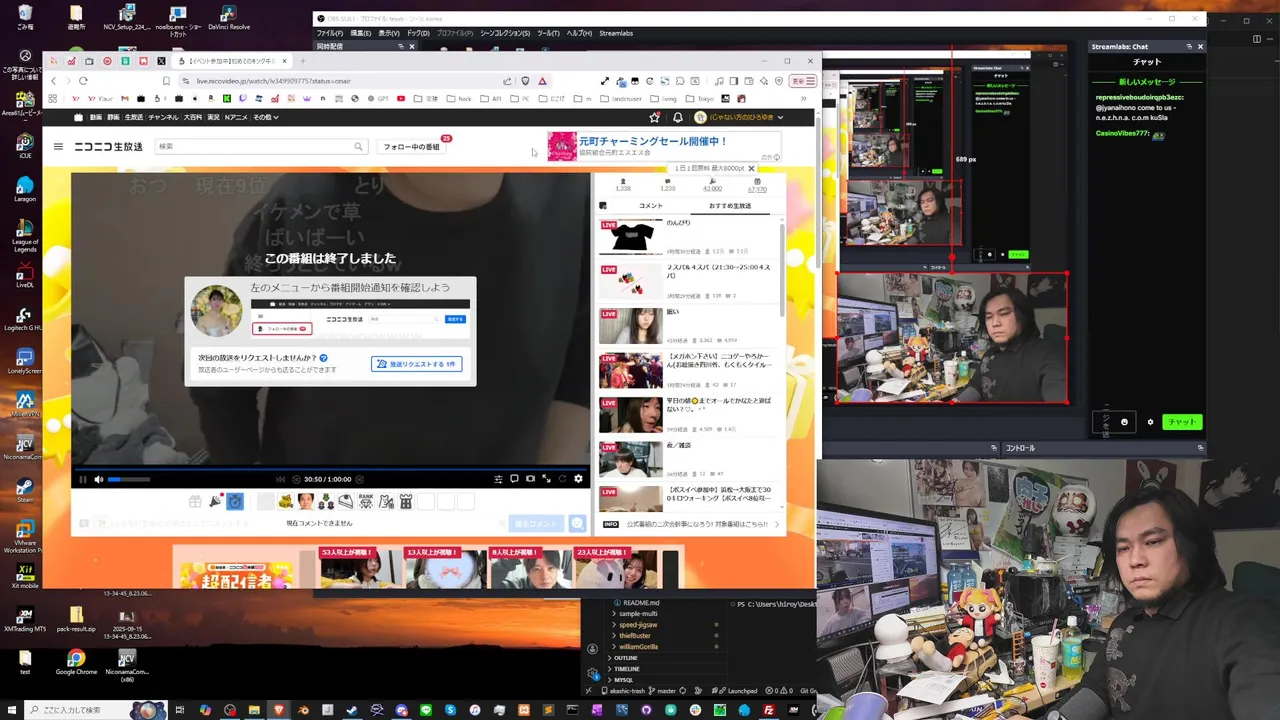1280x720 pixels.
Task: Click 大百科 in Niconico top bar
Action: coord(193,117)
